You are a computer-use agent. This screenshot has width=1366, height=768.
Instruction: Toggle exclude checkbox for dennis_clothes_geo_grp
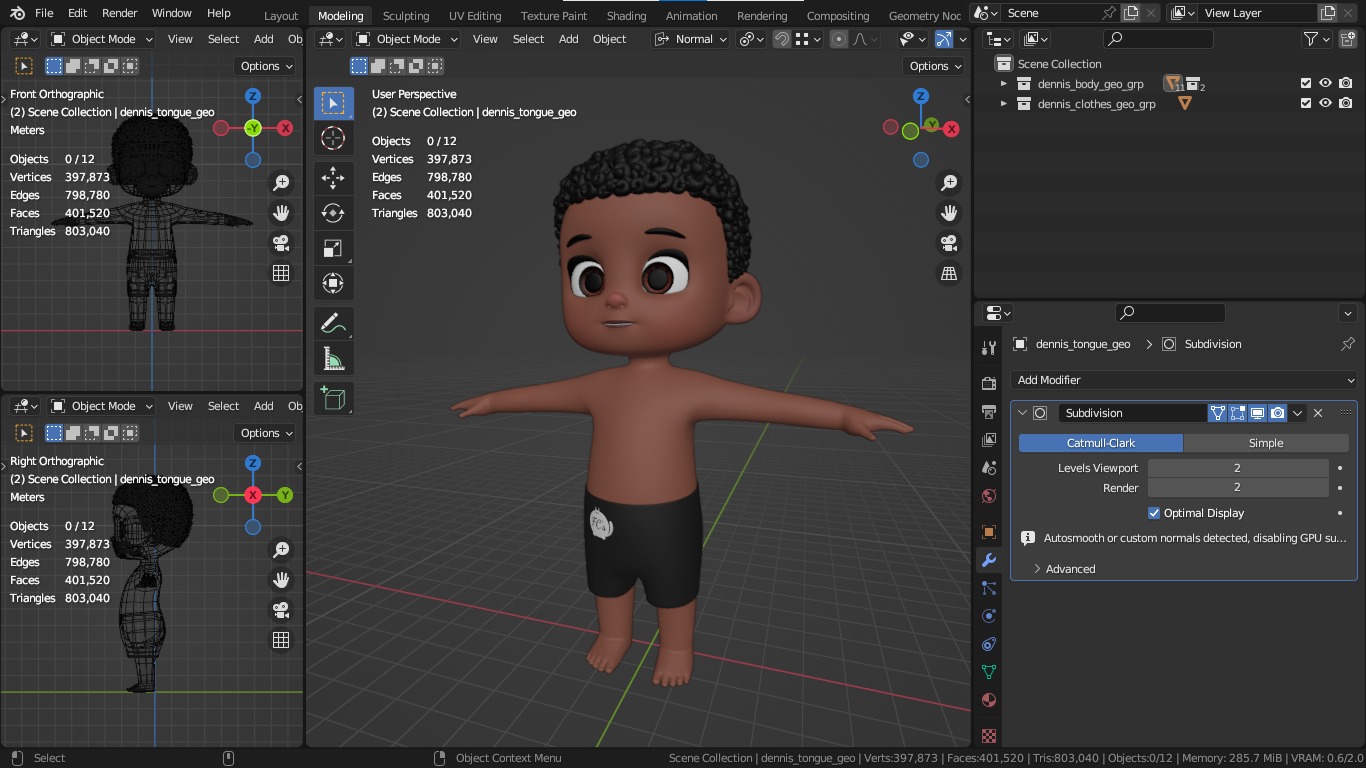tap(1306, 103)
